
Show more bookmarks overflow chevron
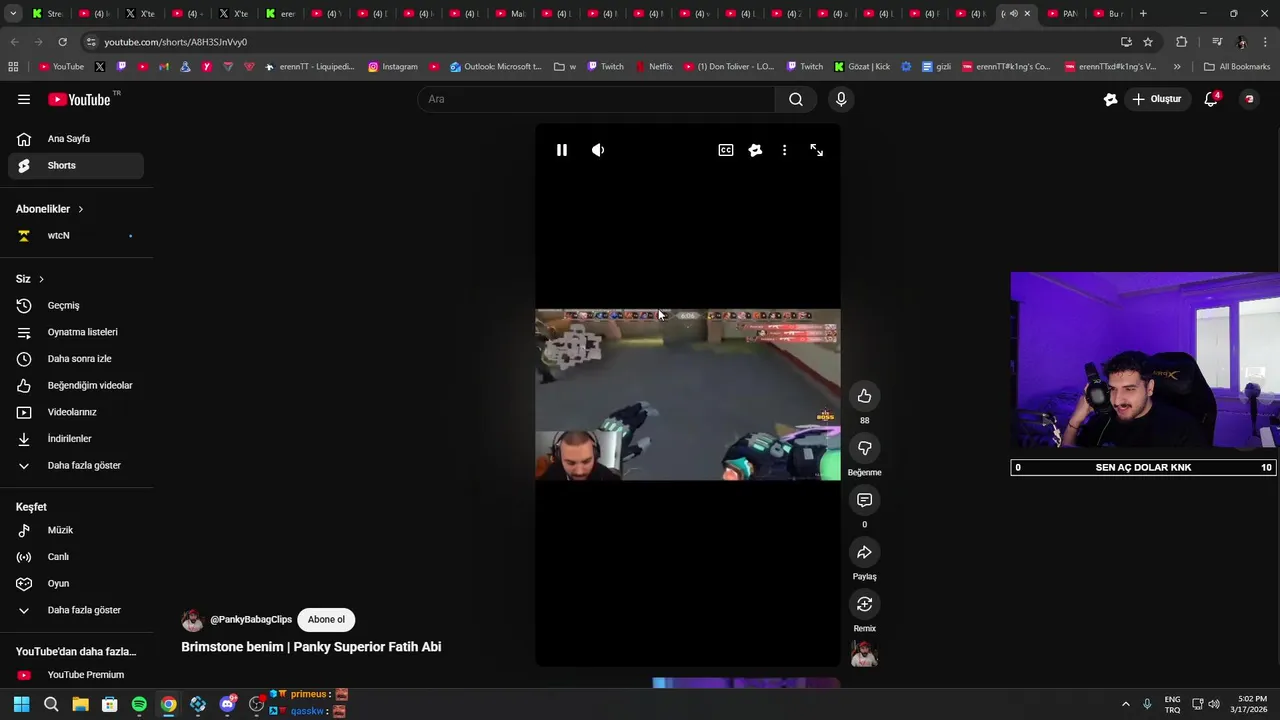pyautogui.click(x=1177, y=67)
